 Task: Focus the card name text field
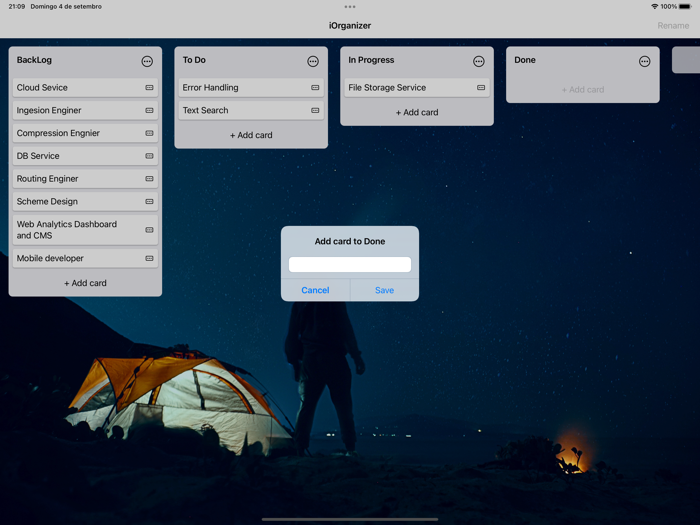coord(350,265)
